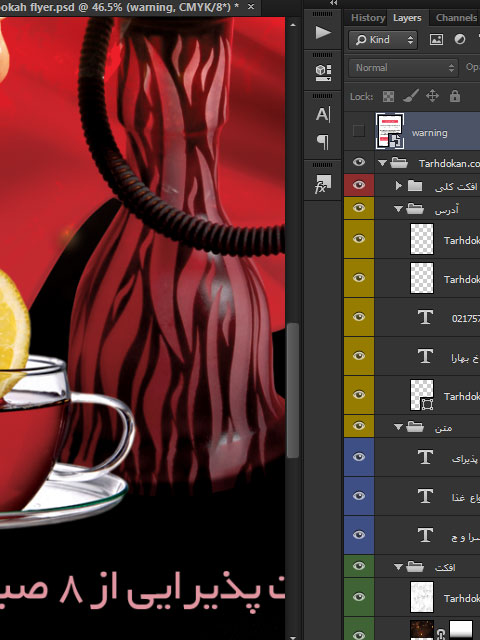Open the Paragraph panel icon
The width and height of the screenshot is (480, 640).
point(322,142)
